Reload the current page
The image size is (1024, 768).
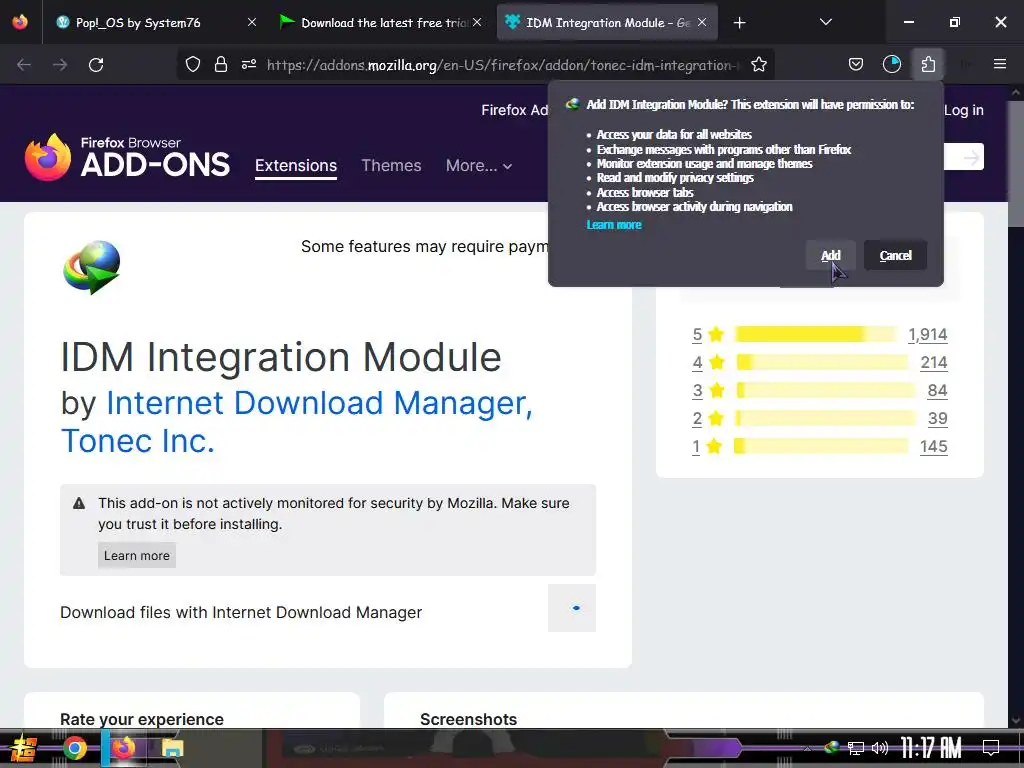point(96,65)
